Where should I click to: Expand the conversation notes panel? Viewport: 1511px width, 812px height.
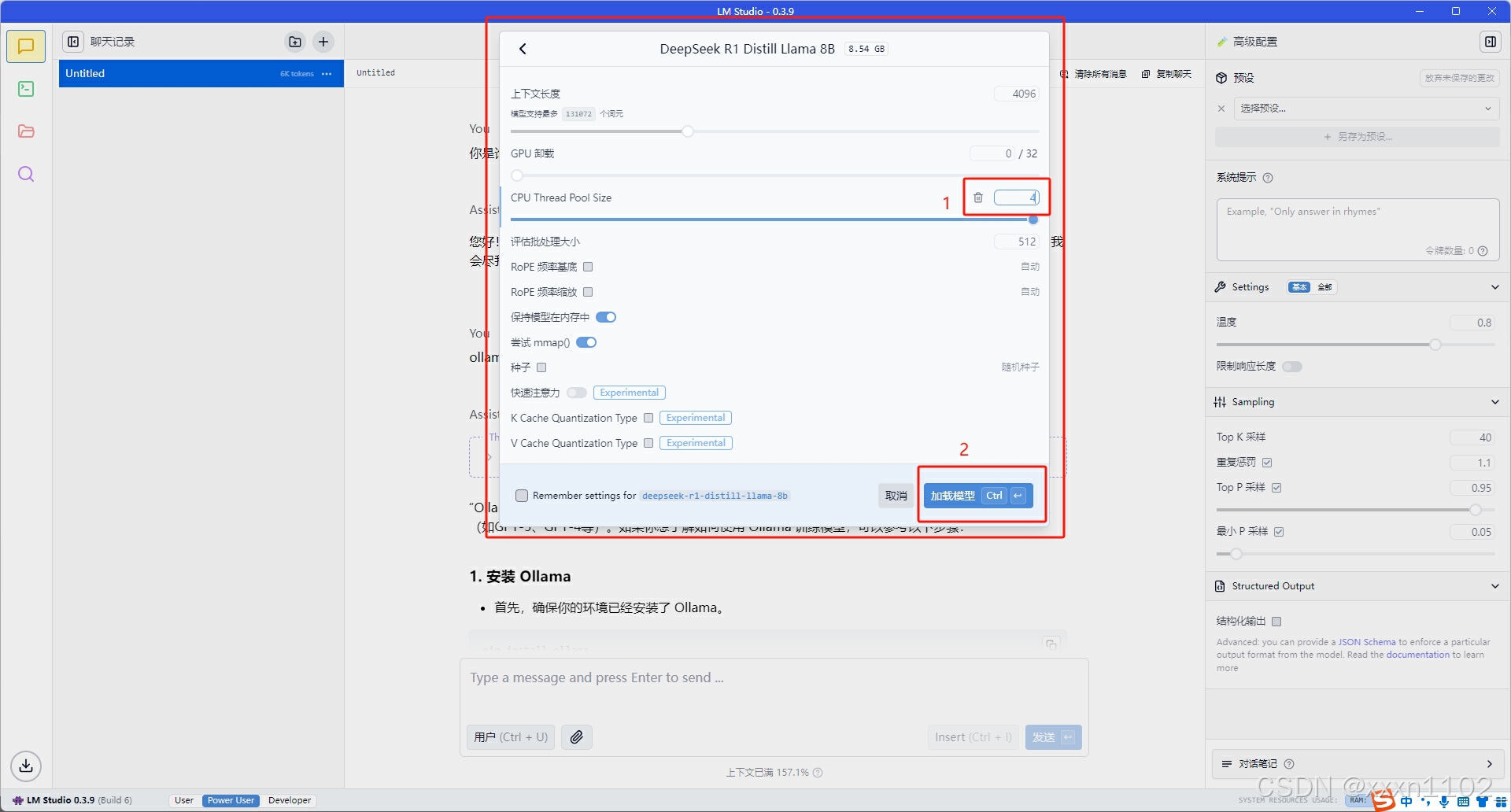(x=1489, y=764)
